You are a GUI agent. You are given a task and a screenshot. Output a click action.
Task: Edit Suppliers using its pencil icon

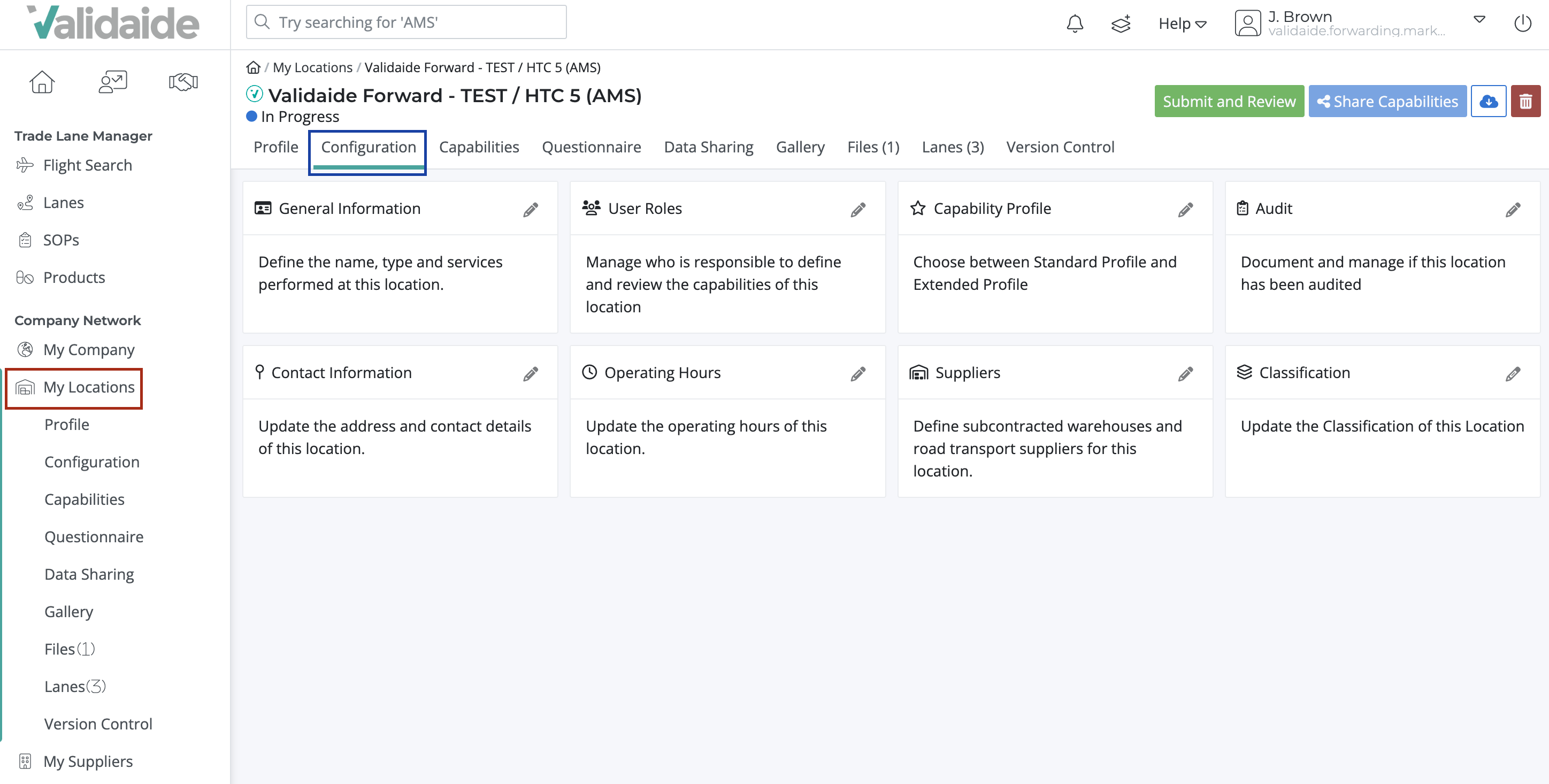(x=1185, y=373)
